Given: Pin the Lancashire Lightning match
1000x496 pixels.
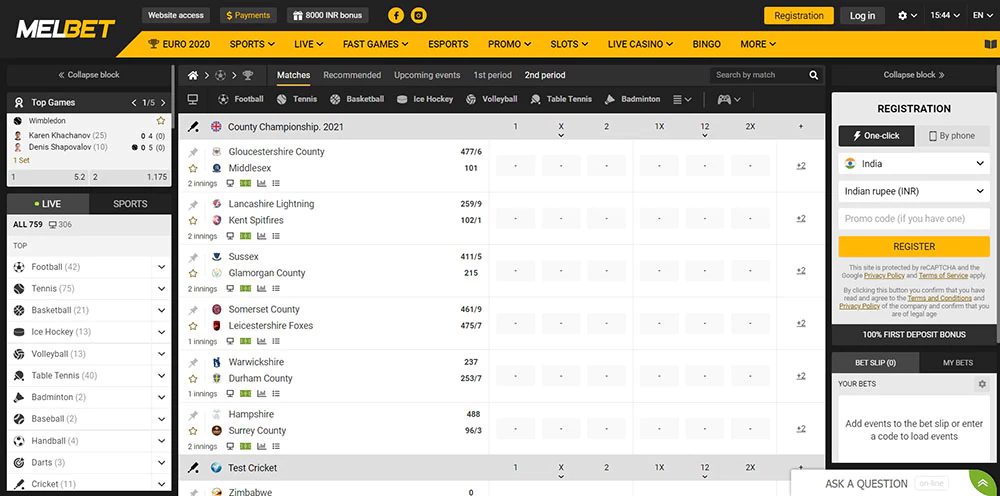Looking at the screenshot, I should click(x=193, y=205).
